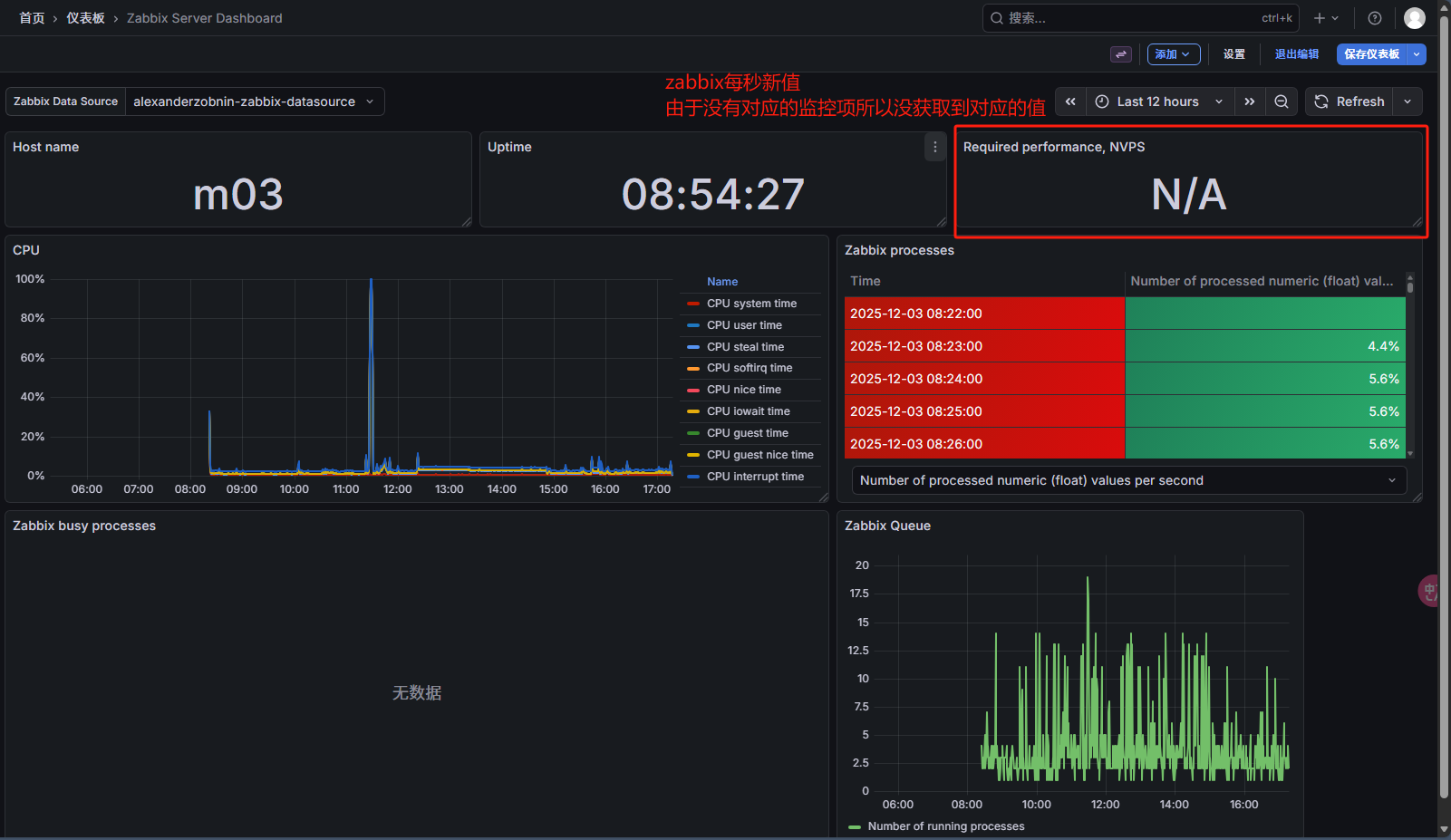Image resolution: width=1451 pixels, height=840 pixels.
Task: Click the purple swap arrows icon
Action: pos(1121,54)
